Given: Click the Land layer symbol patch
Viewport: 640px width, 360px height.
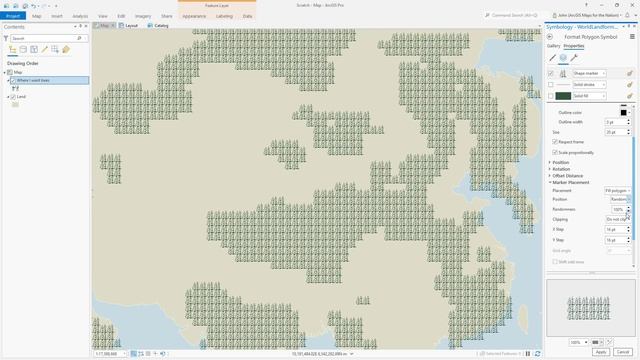Looking at the screenshot, I should tap(16, 104).
